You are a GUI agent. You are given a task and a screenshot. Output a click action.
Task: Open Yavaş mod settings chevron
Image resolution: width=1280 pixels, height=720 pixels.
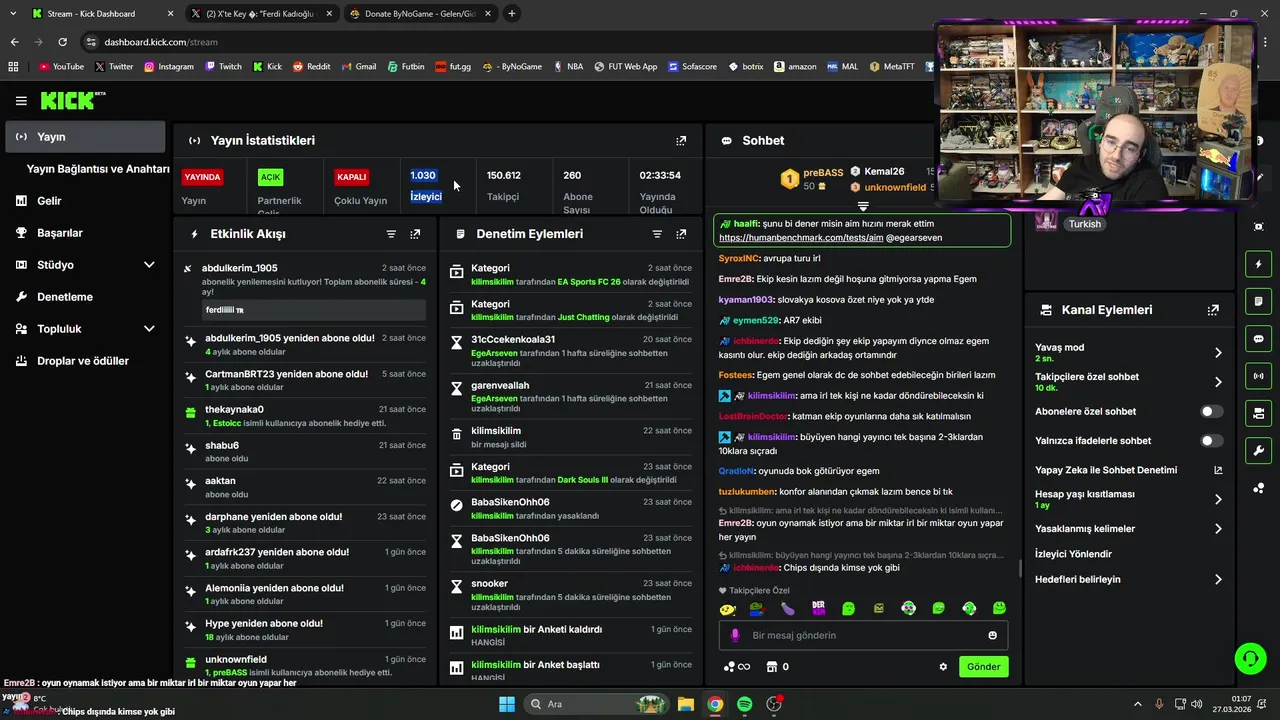click(x=1218, y=353)
